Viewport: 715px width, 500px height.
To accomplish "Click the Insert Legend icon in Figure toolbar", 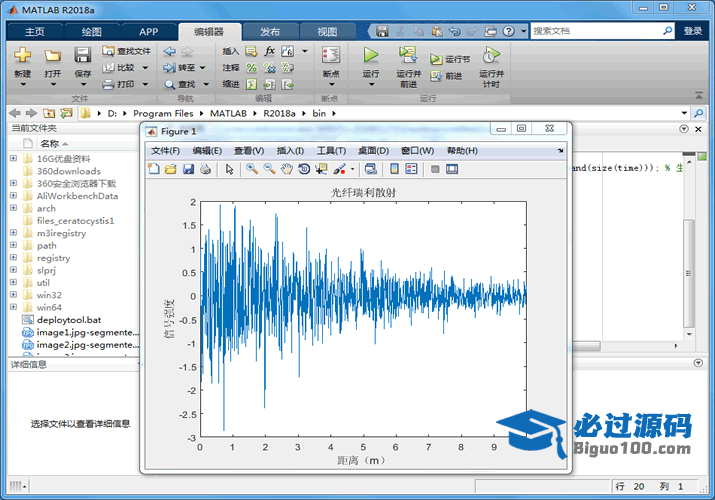I will tap(411, 169).
